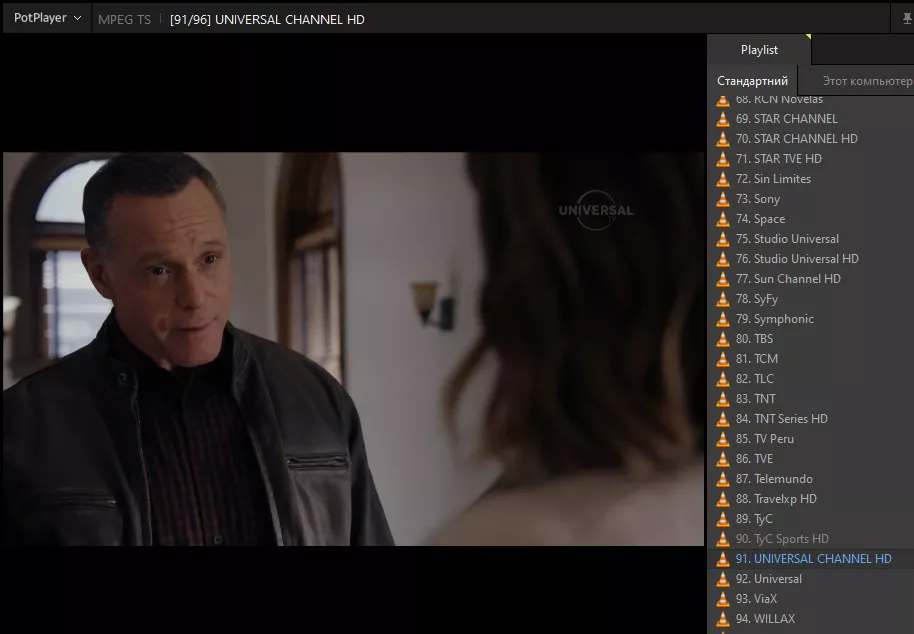
Task: Select playlist item 87. Telemundo
Action: 811,479
